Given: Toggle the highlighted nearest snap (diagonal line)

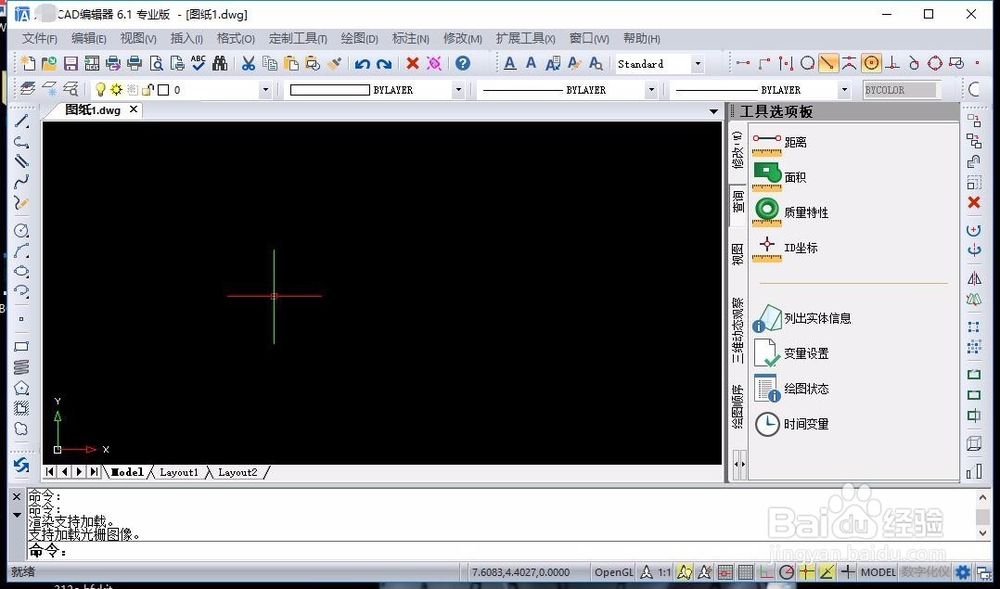Looking at the screenshot, I should pos(828,63).
